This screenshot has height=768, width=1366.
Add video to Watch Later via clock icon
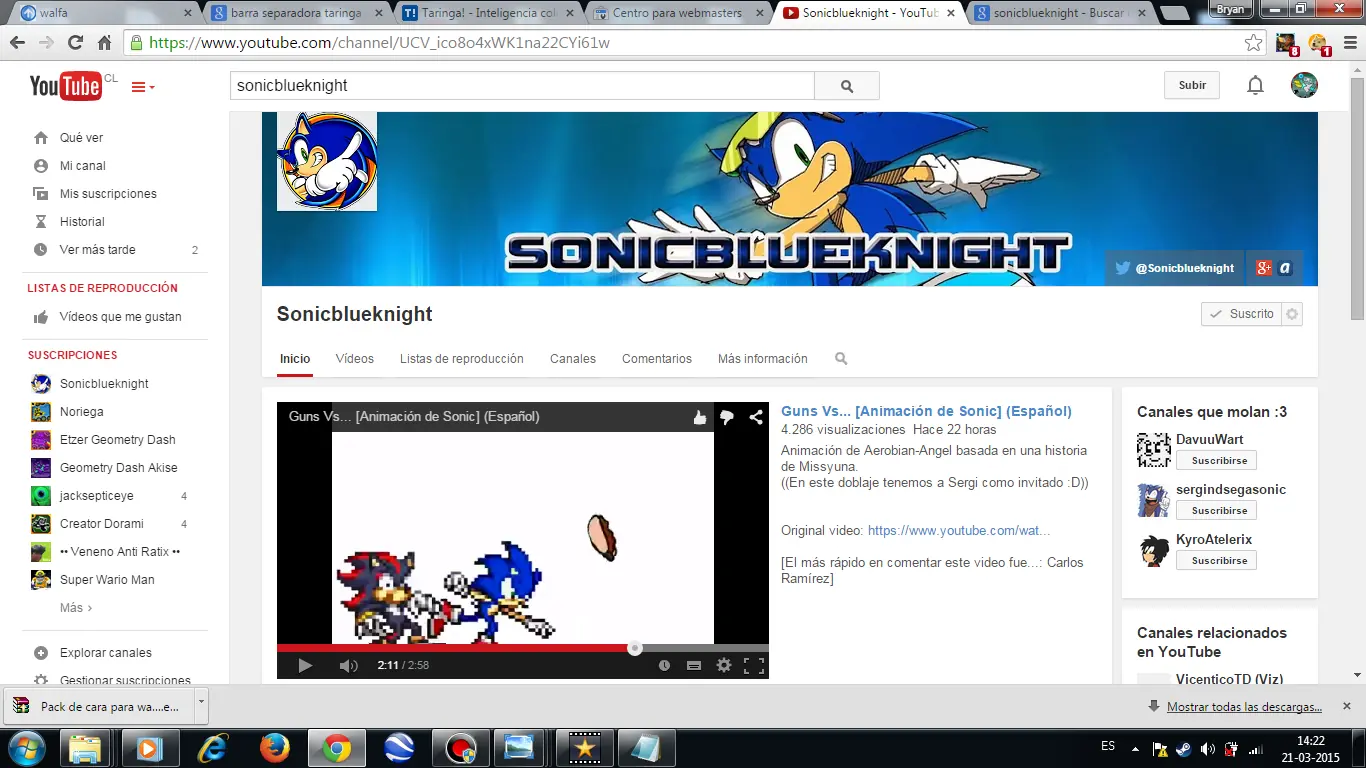(x=664, y=665)
